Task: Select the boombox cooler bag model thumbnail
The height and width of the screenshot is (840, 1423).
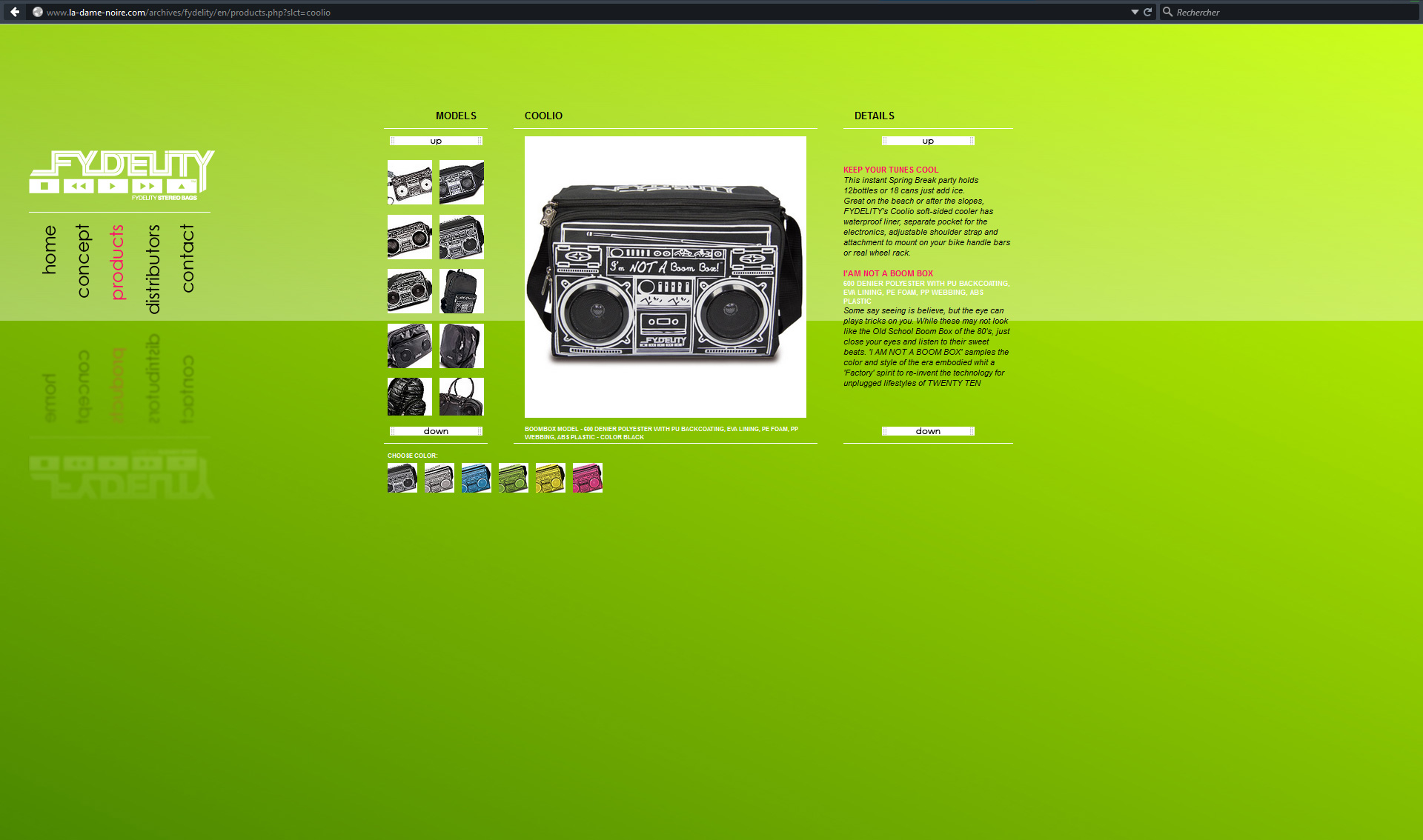Action: [462, 237]
